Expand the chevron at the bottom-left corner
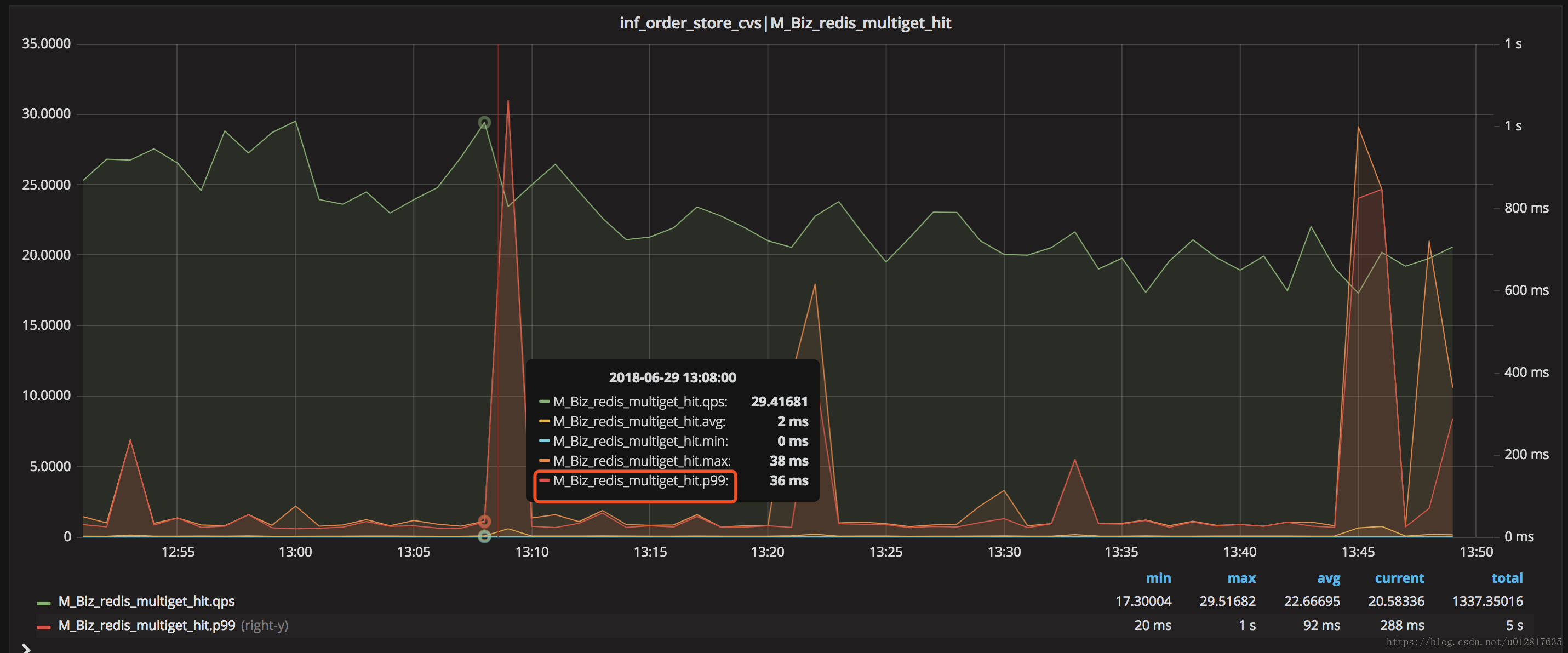Image resolution: width=1568 pixels, height=653 pixels. pyautogui.click(x=26, y=648)
